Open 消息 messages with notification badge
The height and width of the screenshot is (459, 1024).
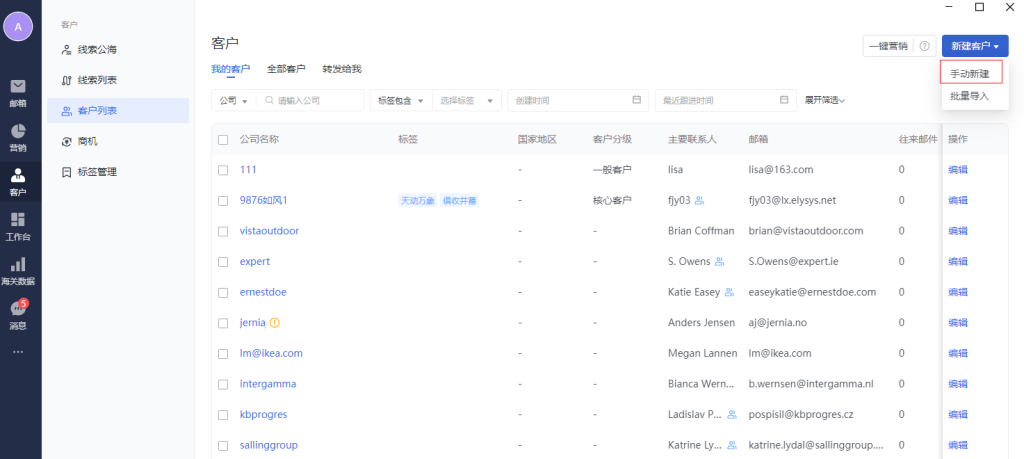click(x=18, y=314)
